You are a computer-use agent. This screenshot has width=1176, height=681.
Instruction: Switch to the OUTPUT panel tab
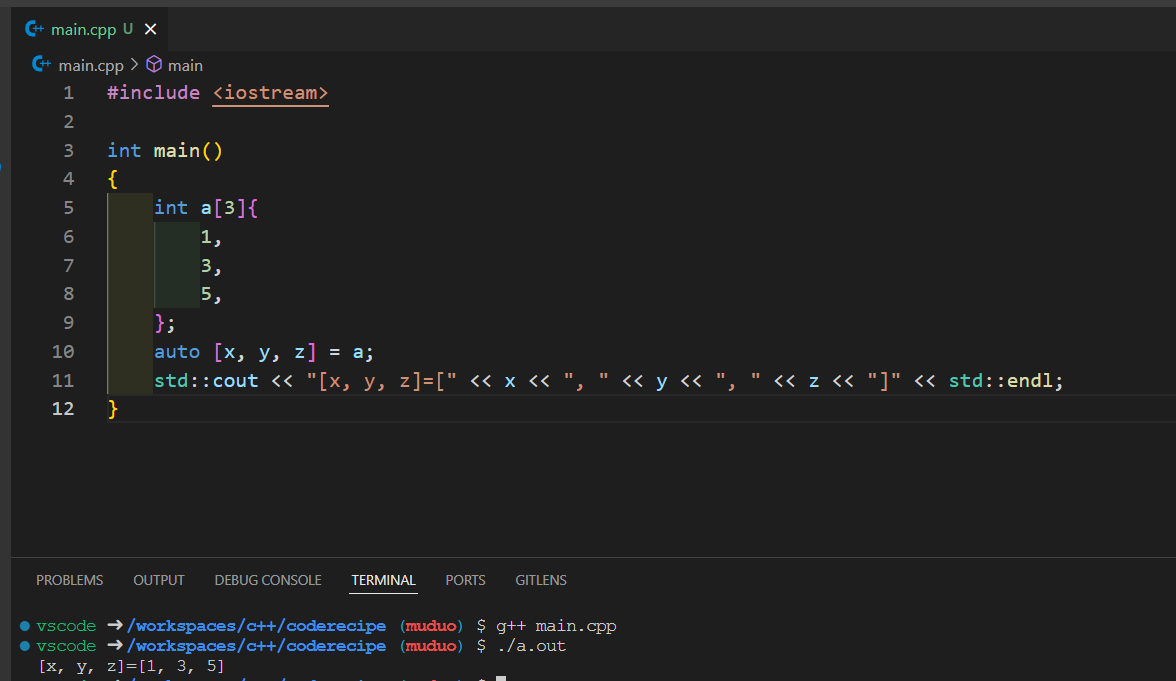158,580
